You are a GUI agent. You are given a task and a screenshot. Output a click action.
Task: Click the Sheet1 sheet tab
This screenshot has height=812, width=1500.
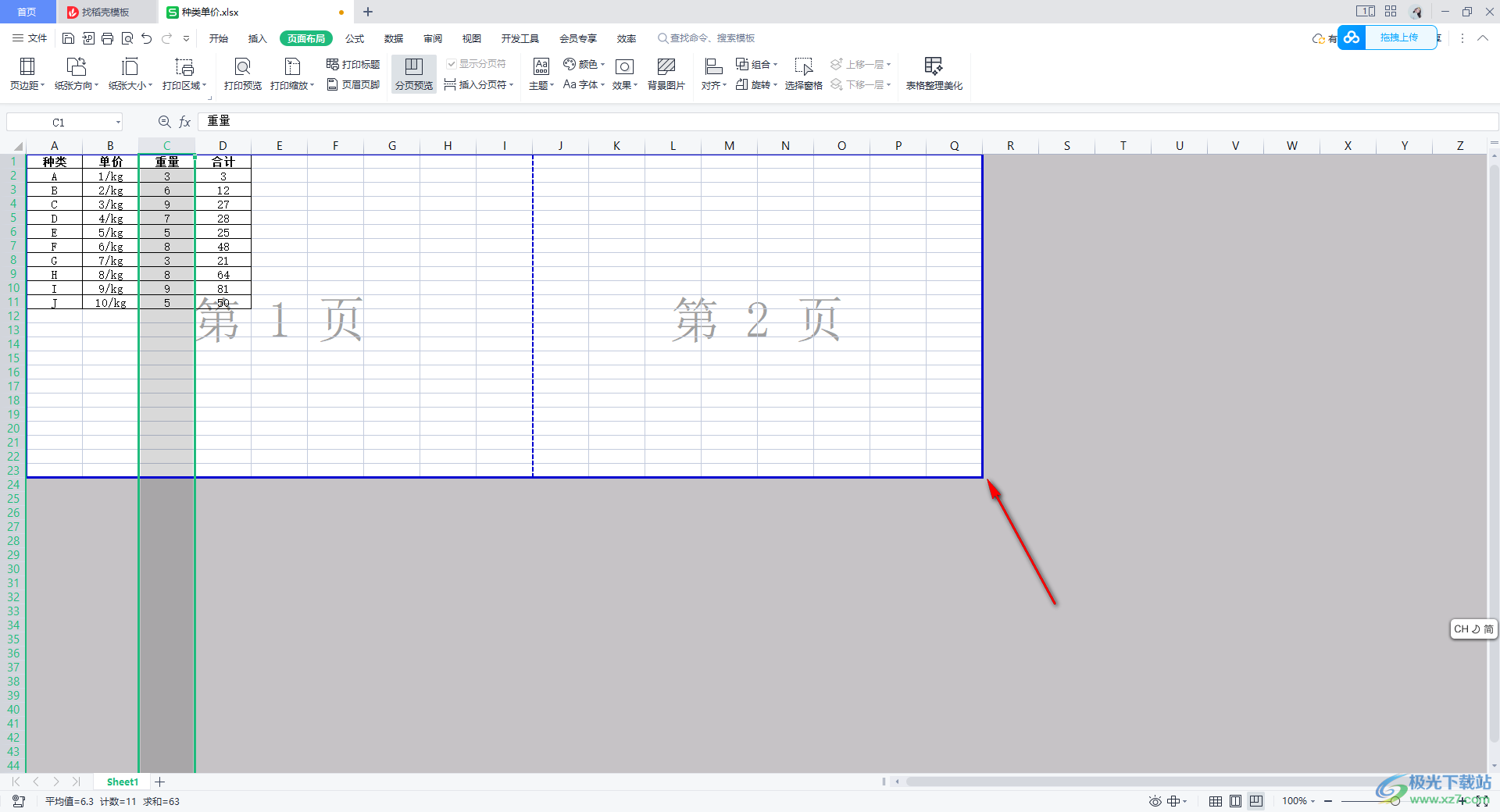click(122, 782)
